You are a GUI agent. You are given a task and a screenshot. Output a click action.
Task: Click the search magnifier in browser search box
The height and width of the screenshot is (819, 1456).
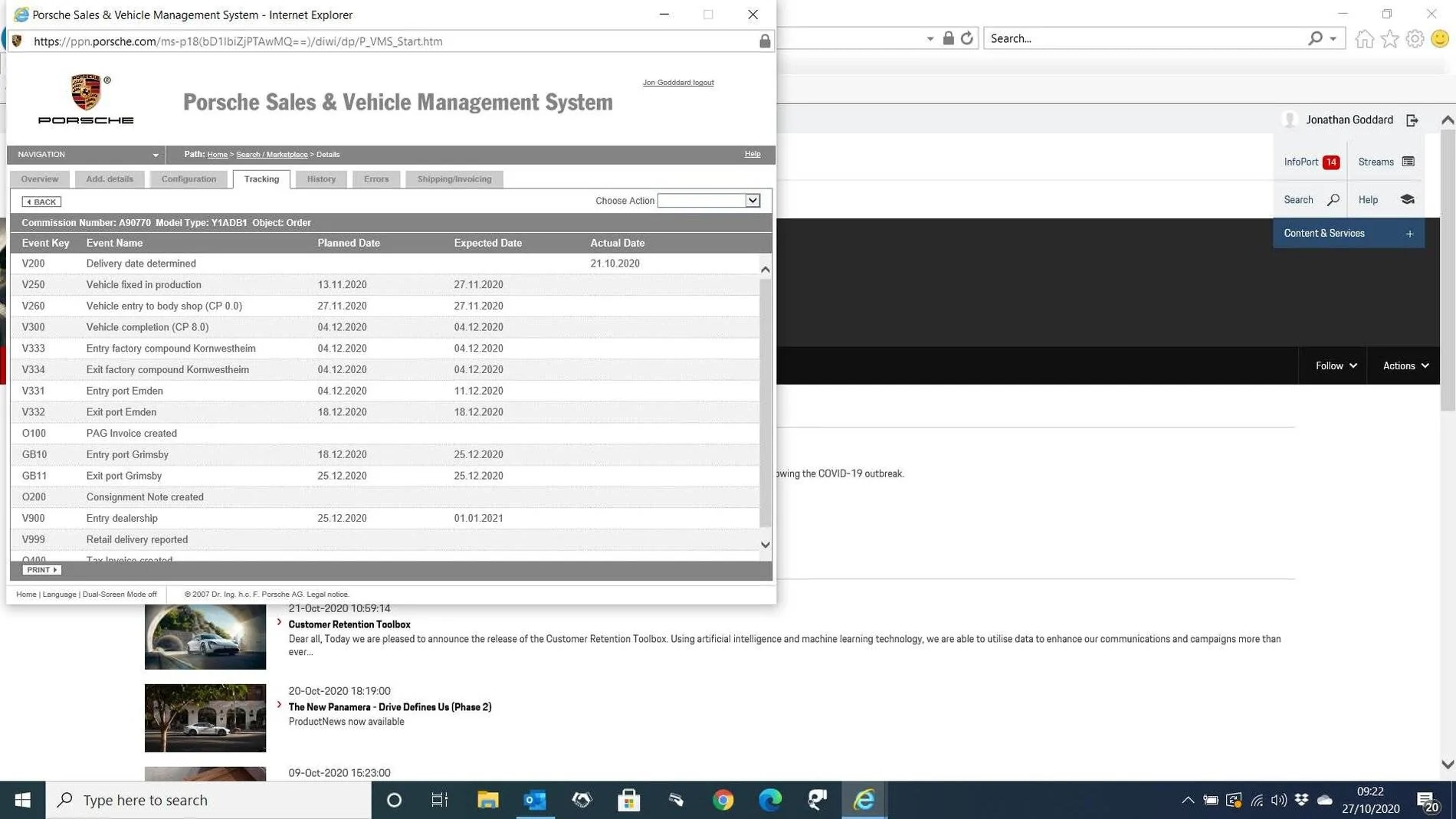point(1315,38)
